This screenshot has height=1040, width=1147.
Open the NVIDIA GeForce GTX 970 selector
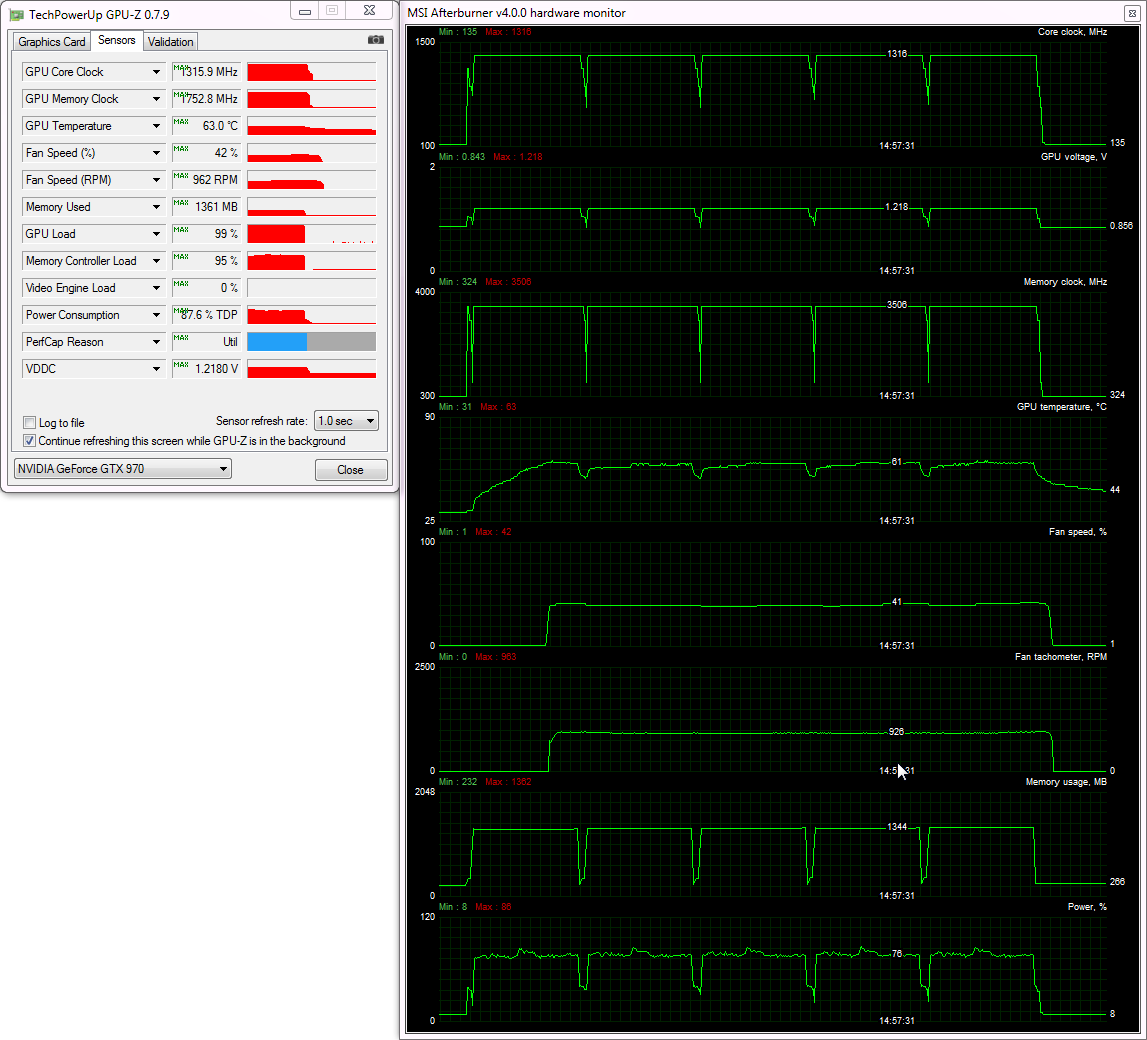pos(123,469)
